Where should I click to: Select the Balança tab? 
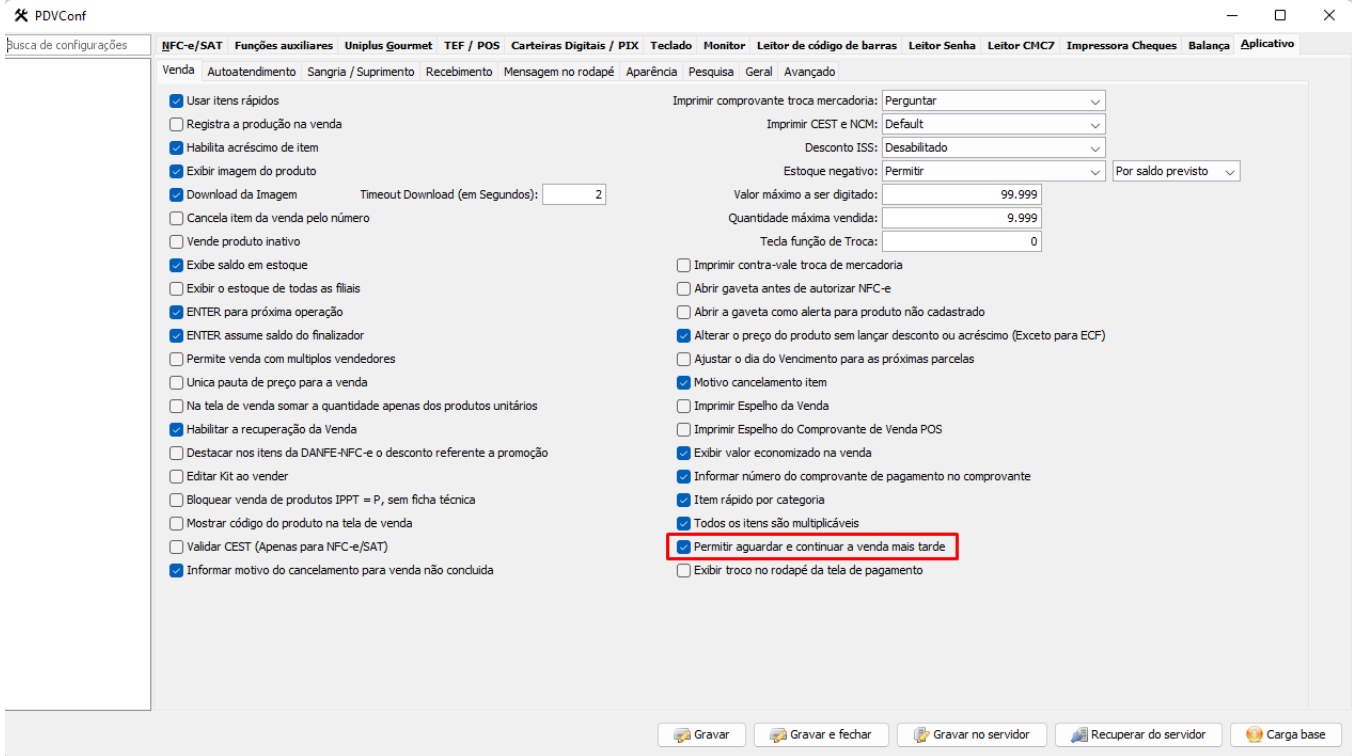[1209, 46]
